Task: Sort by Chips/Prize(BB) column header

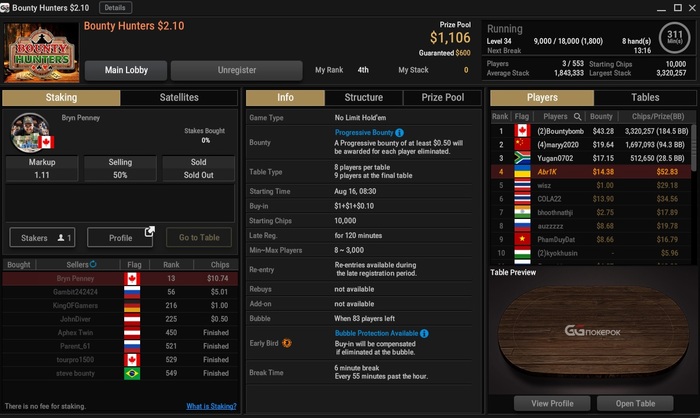Action: coord(658,117)
